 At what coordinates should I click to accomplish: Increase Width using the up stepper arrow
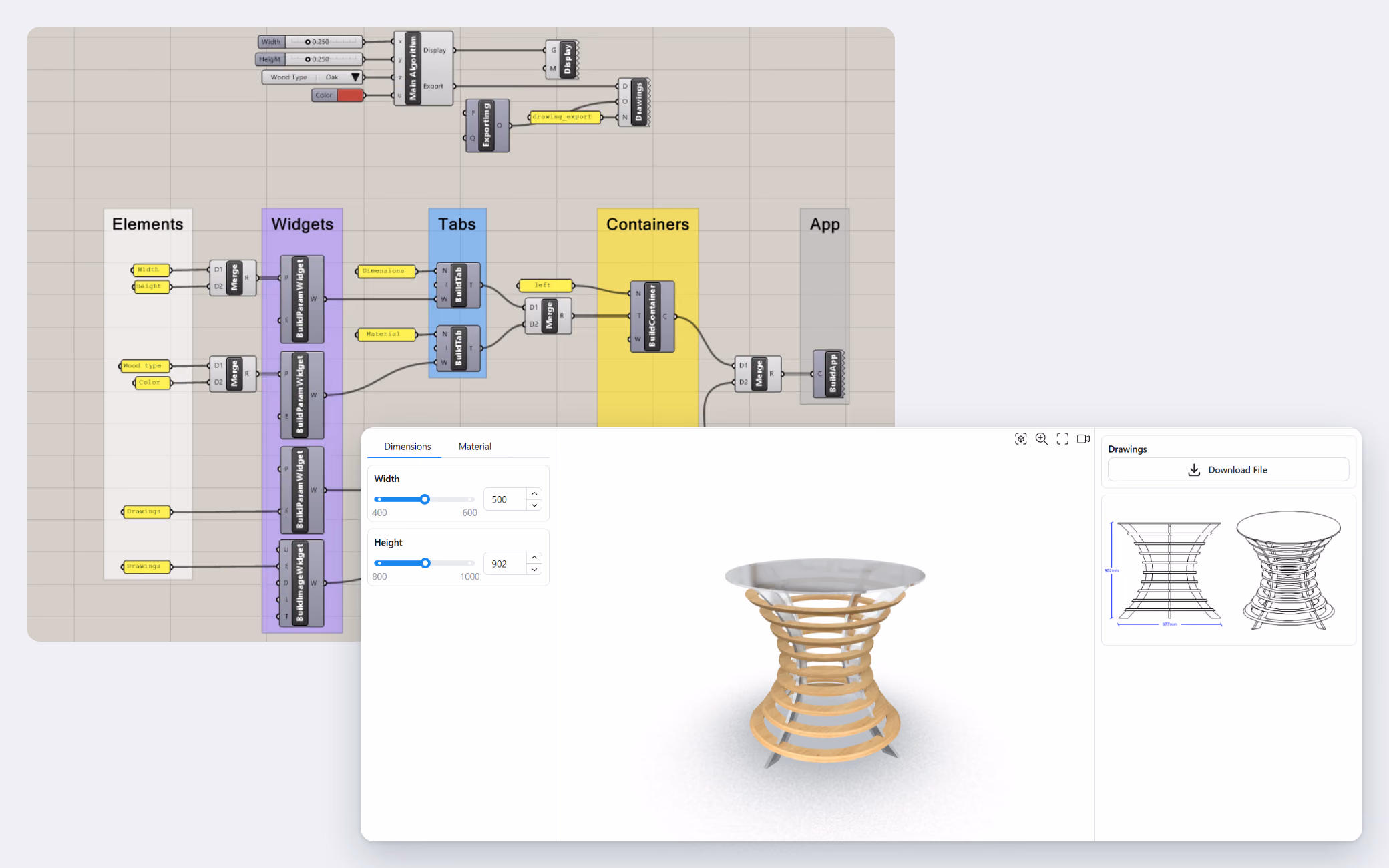tap(534, 493)
